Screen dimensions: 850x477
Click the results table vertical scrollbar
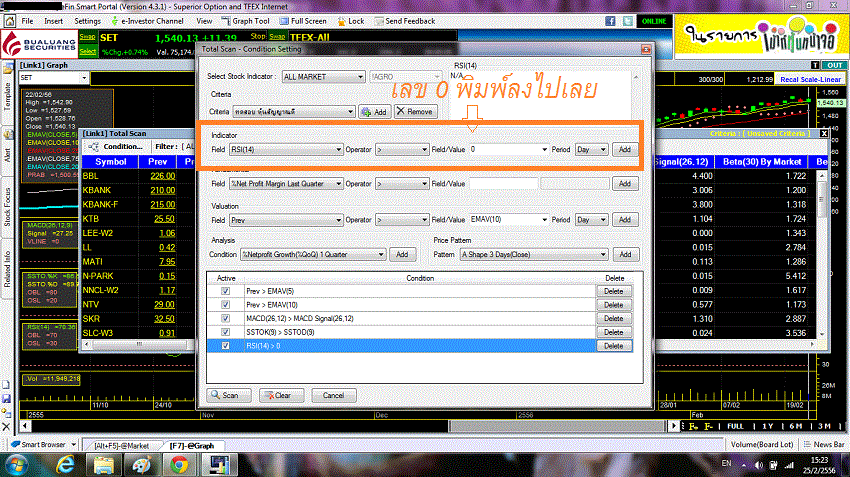[x=822, y=254]
